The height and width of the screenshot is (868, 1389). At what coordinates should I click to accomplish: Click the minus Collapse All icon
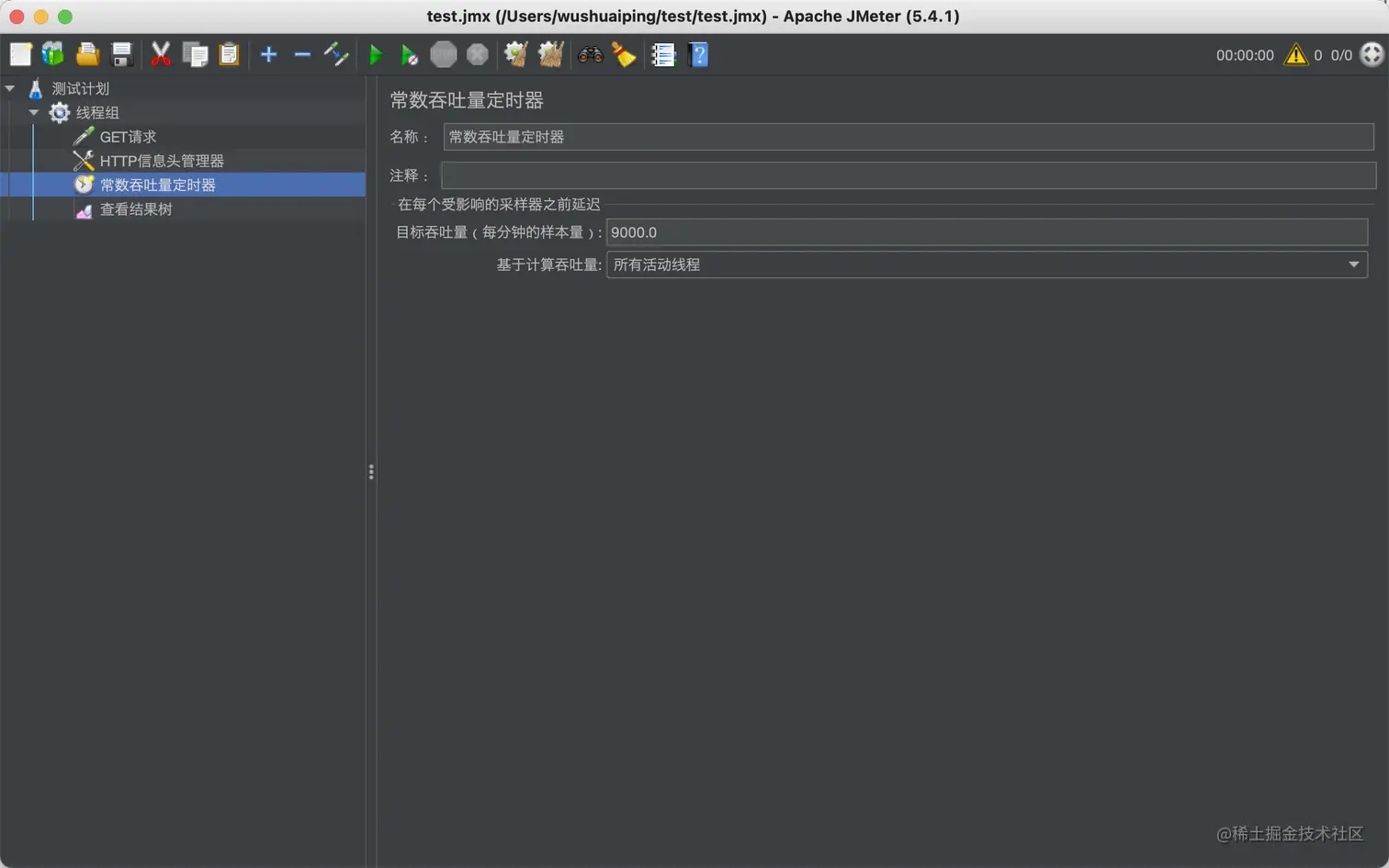(x=302, y=55)
